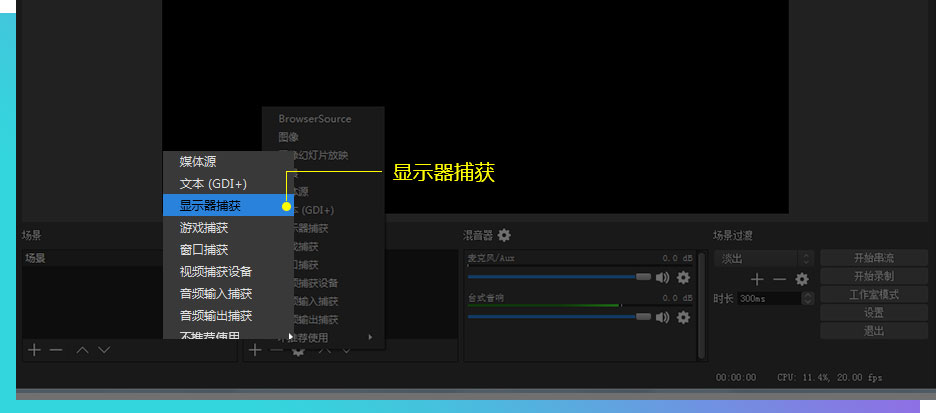
Task: Open transition properties gear icon
Action: (801, 279)
